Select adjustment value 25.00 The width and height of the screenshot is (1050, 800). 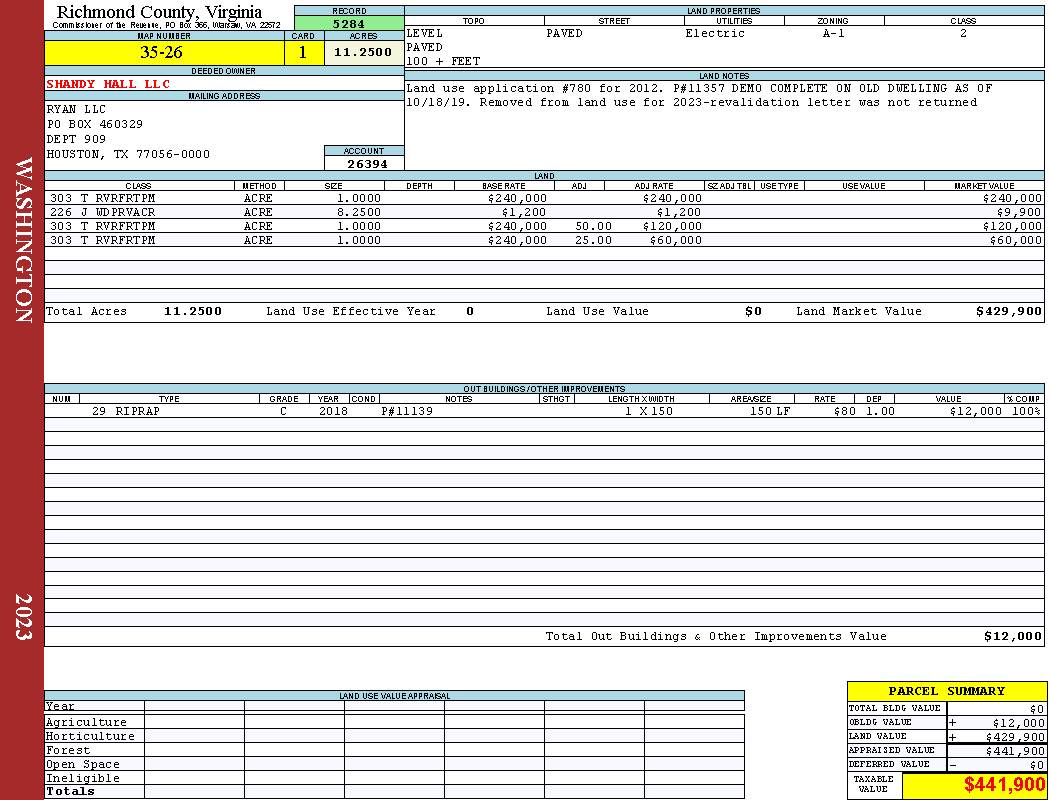click(x=593, y=240)
